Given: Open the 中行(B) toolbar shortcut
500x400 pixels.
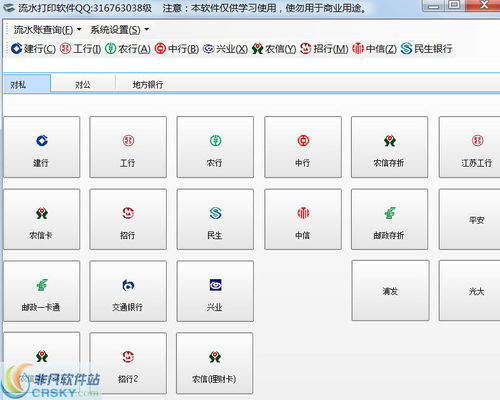Looking at the screenshot, I should (177, 49).
